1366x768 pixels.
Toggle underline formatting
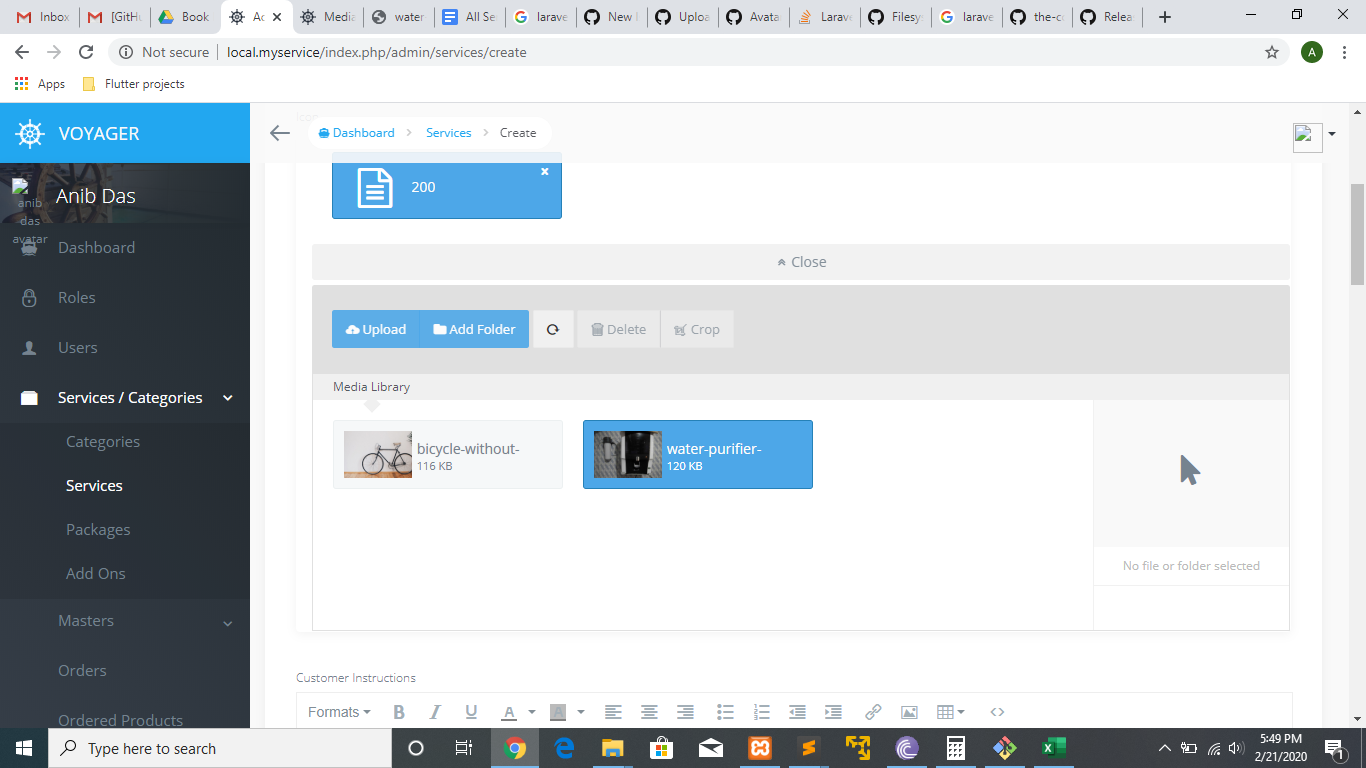point(471,711)
